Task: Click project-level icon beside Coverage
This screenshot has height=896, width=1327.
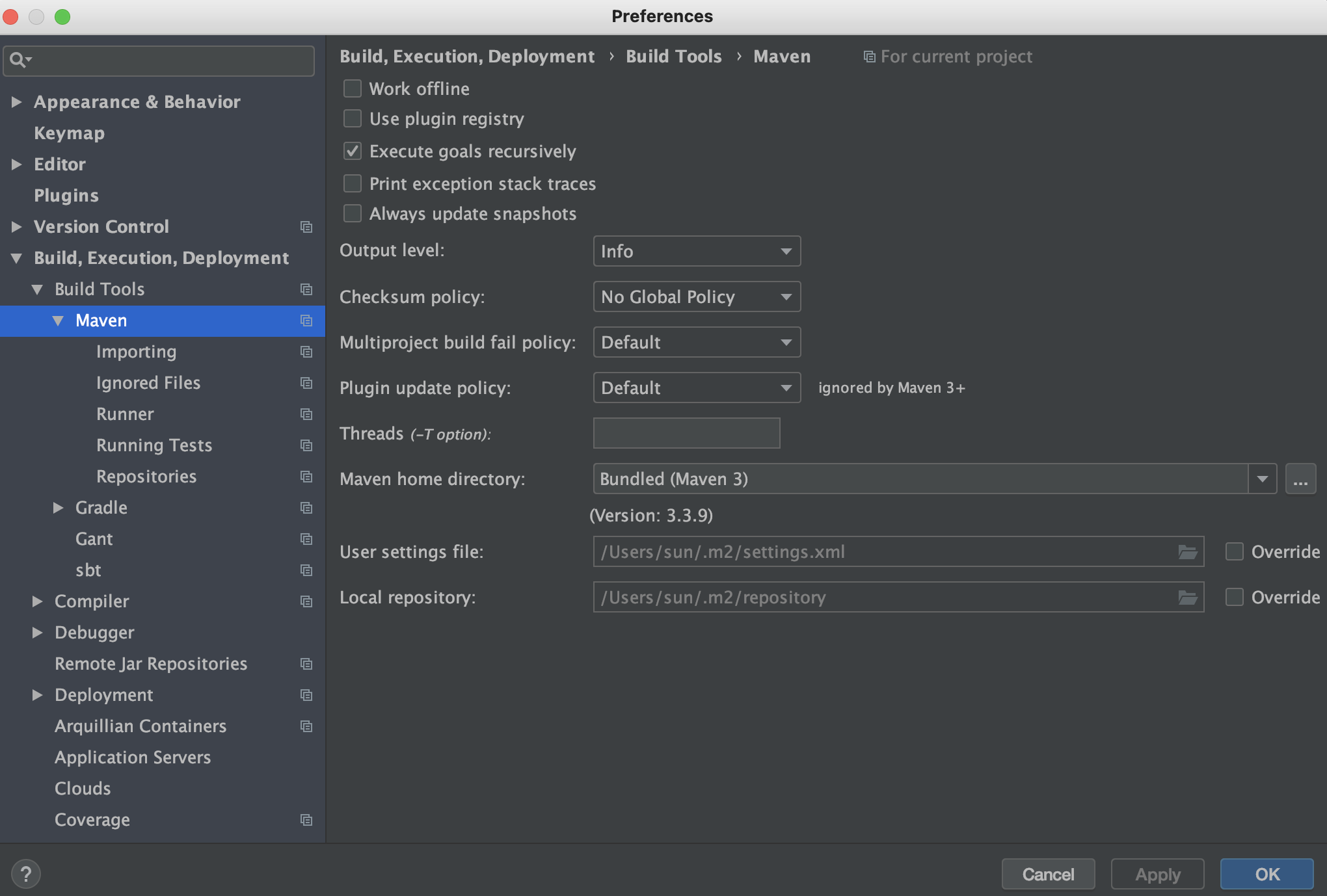Action: (306, 820)
